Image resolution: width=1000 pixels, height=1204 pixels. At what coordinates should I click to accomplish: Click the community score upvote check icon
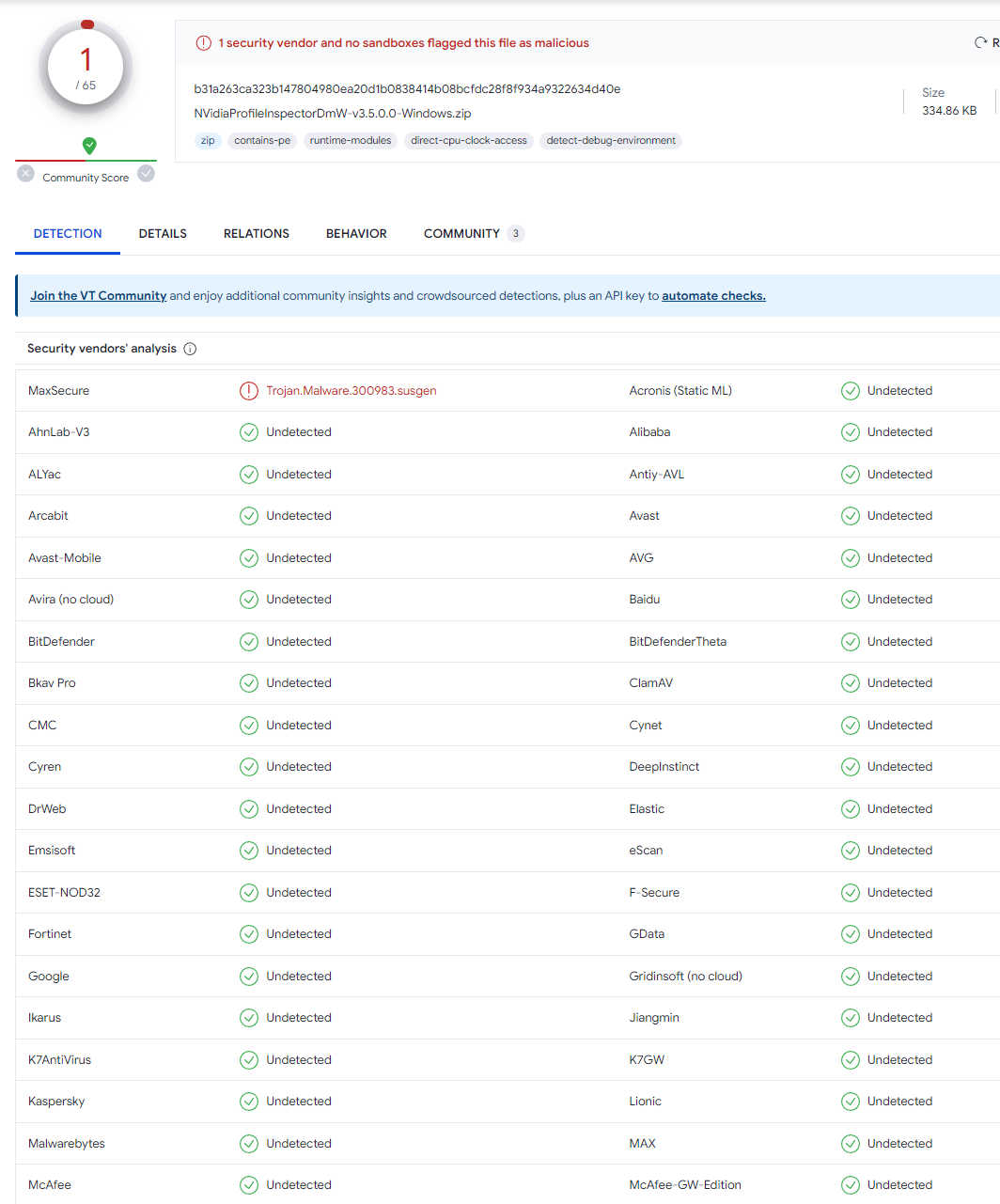pyautogui.click(x=146, y=174)
